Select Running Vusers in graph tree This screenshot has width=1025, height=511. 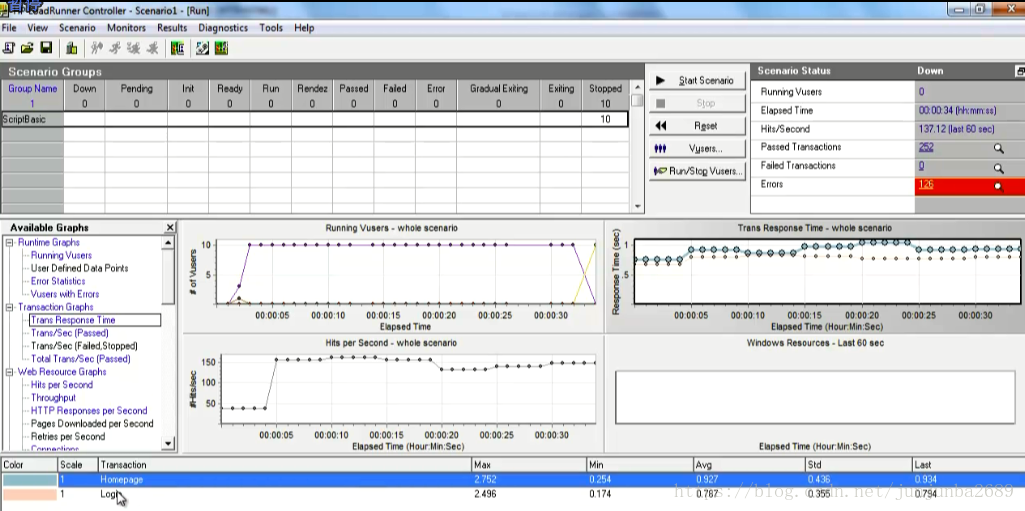click(61, 256)
